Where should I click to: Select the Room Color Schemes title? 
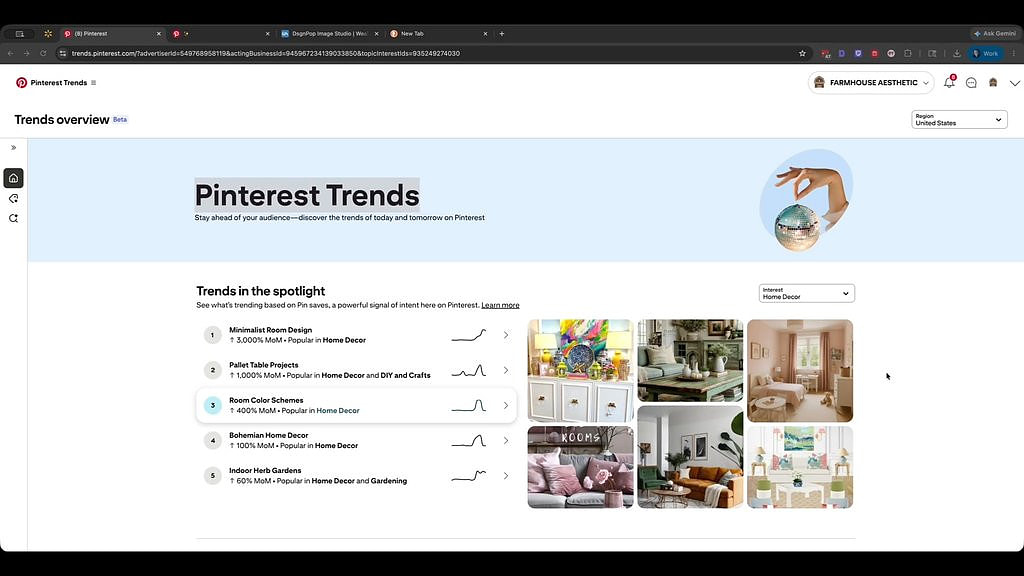[x=266, y=400]
